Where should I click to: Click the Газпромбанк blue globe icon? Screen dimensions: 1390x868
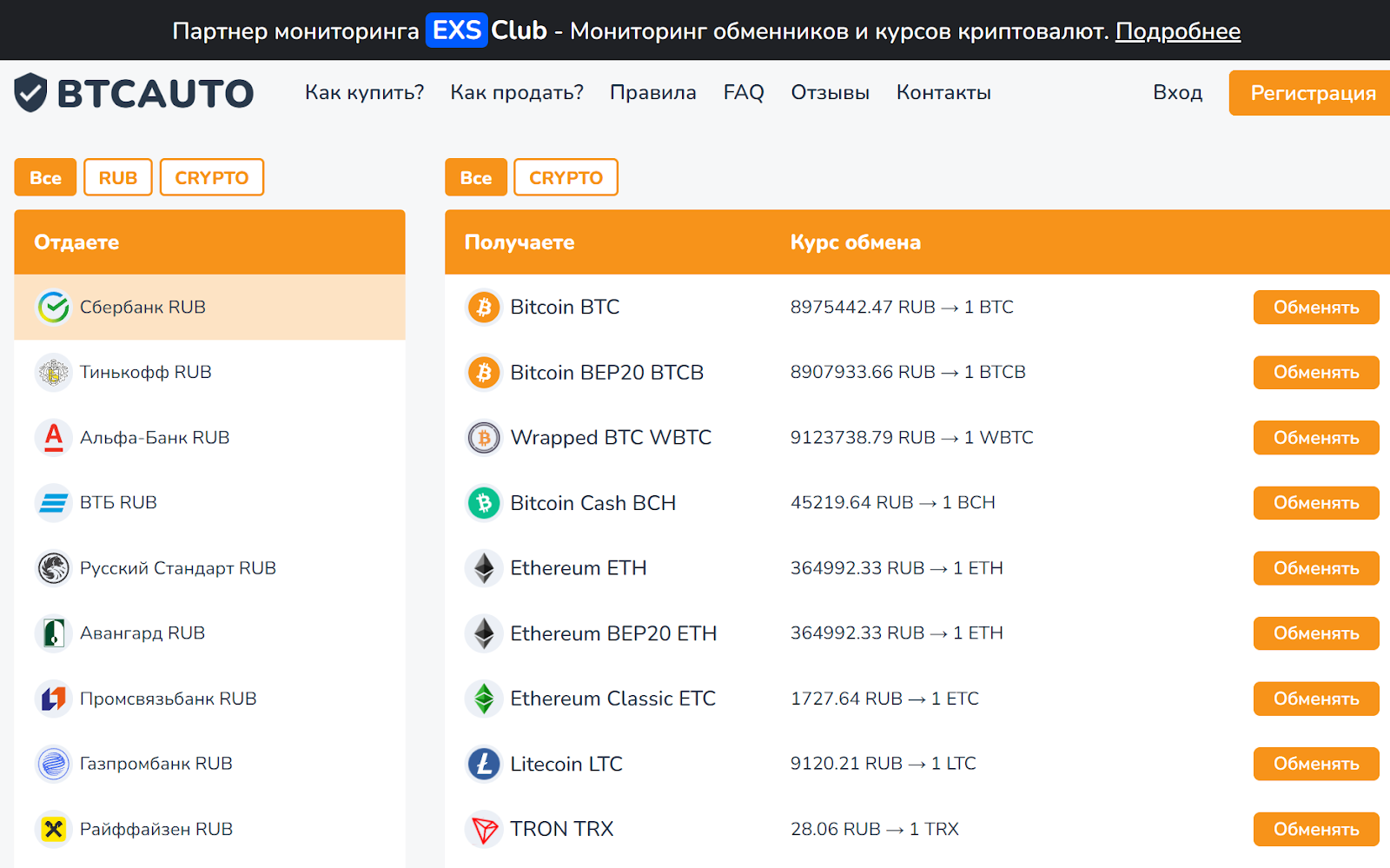[x=53, y=764]
